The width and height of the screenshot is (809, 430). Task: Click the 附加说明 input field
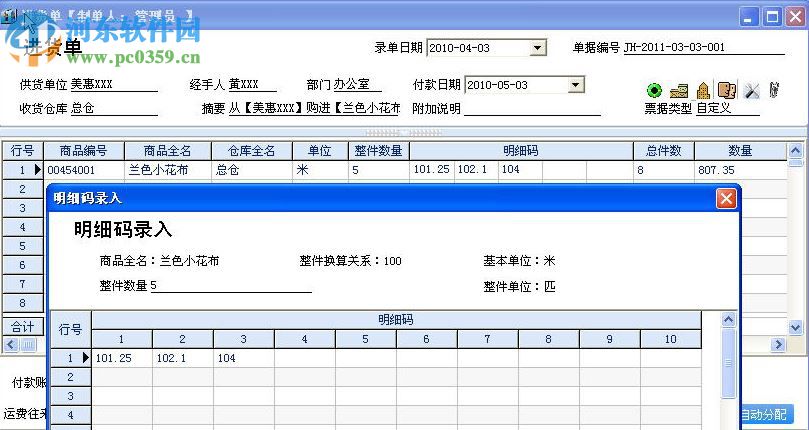tap(532, 109)
